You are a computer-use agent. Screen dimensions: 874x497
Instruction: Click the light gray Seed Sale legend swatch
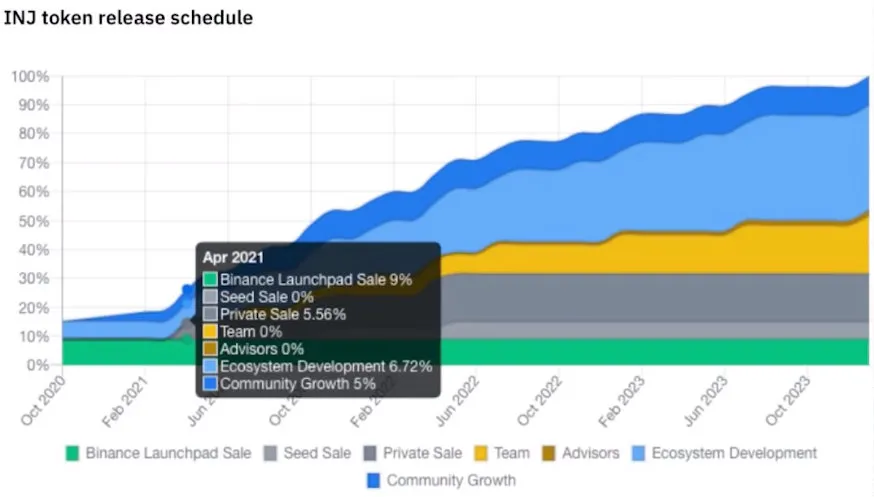coord(269,453)
